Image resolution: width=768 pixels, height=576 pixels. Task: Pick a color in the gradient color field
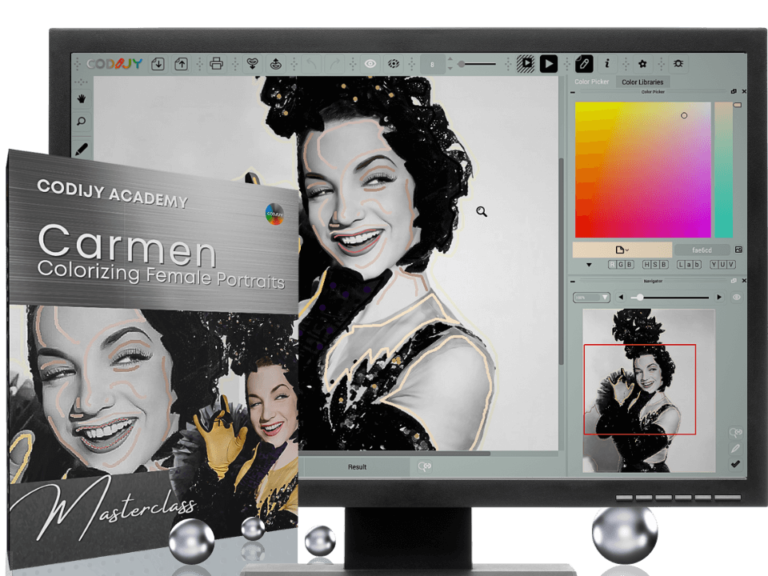[x=643, y=169]
